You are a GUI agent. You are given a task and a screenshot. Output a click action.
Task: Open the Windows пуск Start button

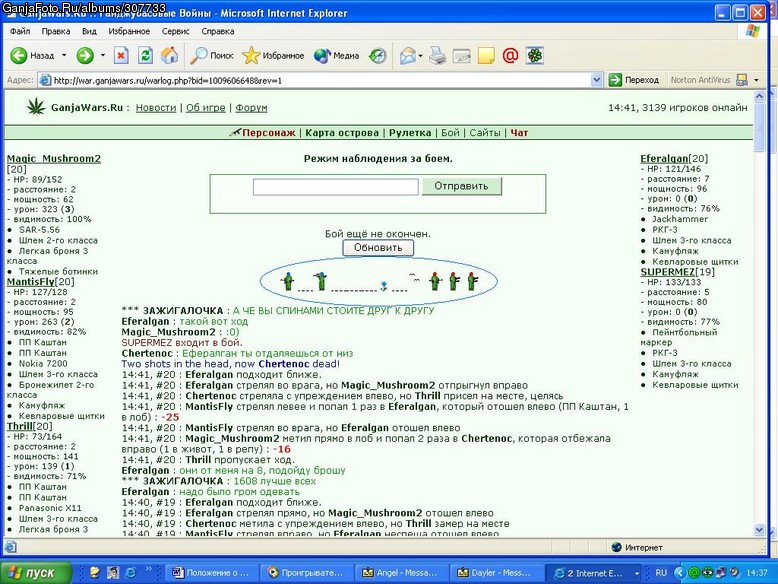36,573
